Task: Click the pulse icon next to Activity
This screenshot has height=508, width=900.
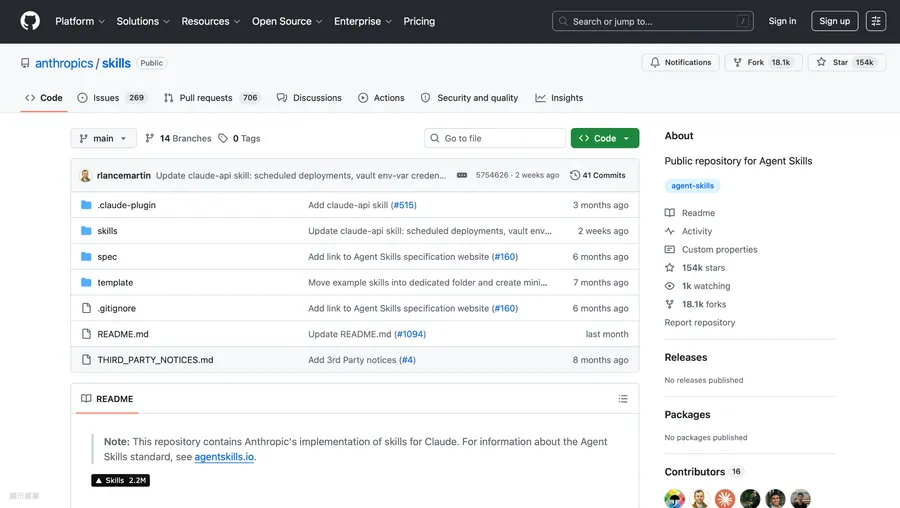Action: (670, 231)
